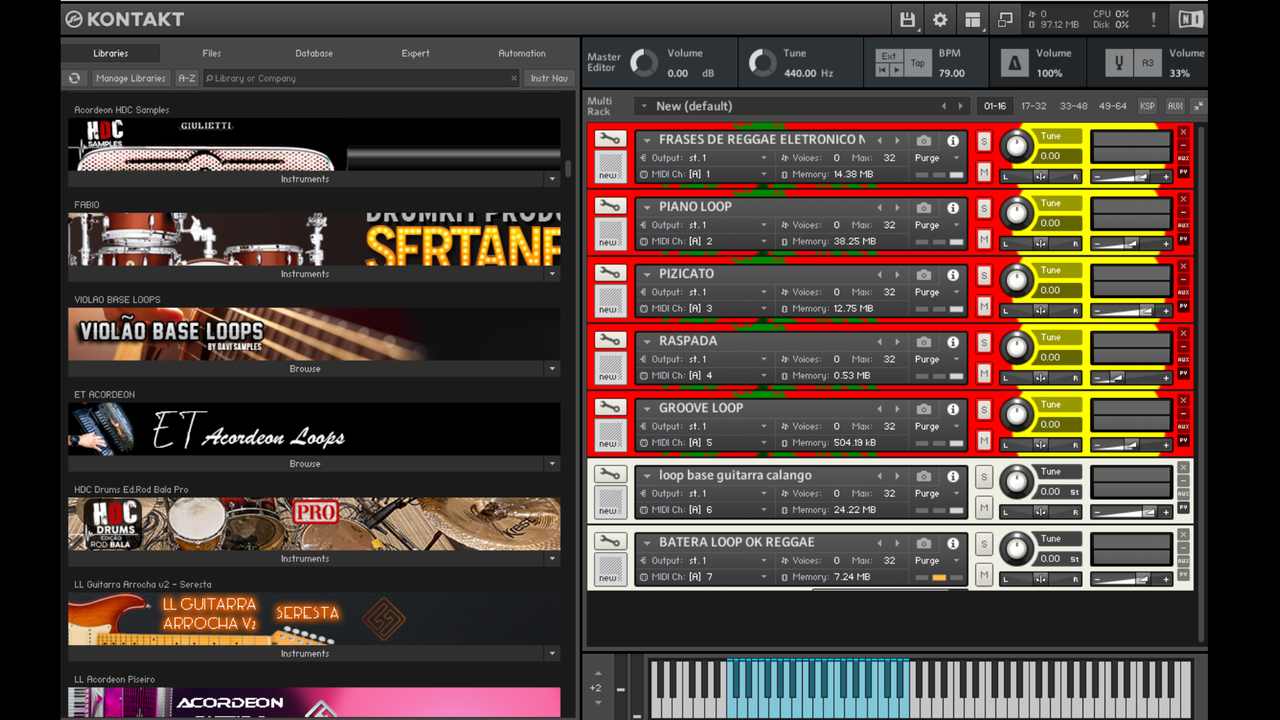Toggle PV button on PIANO LOOP
1280x720 pixels.
pos(1183,239)
